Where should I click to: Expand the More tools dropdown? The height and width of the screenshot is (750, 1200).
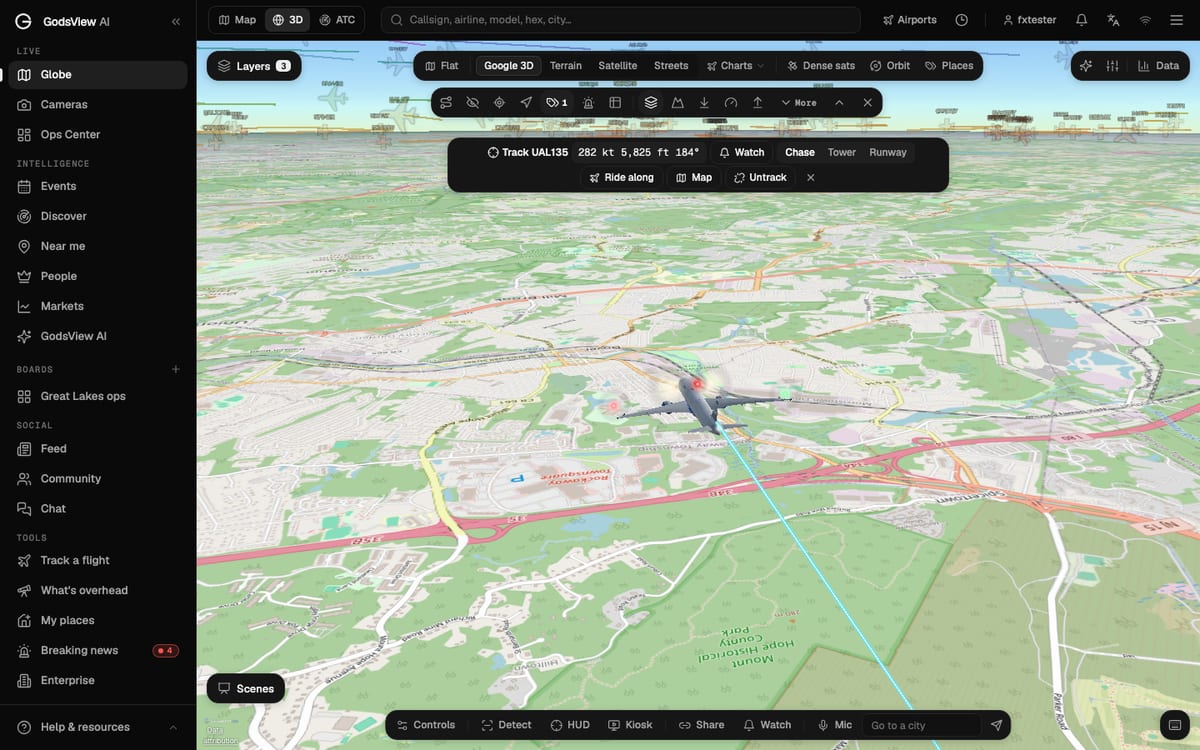pyautogui.click(x=799, y=102)
